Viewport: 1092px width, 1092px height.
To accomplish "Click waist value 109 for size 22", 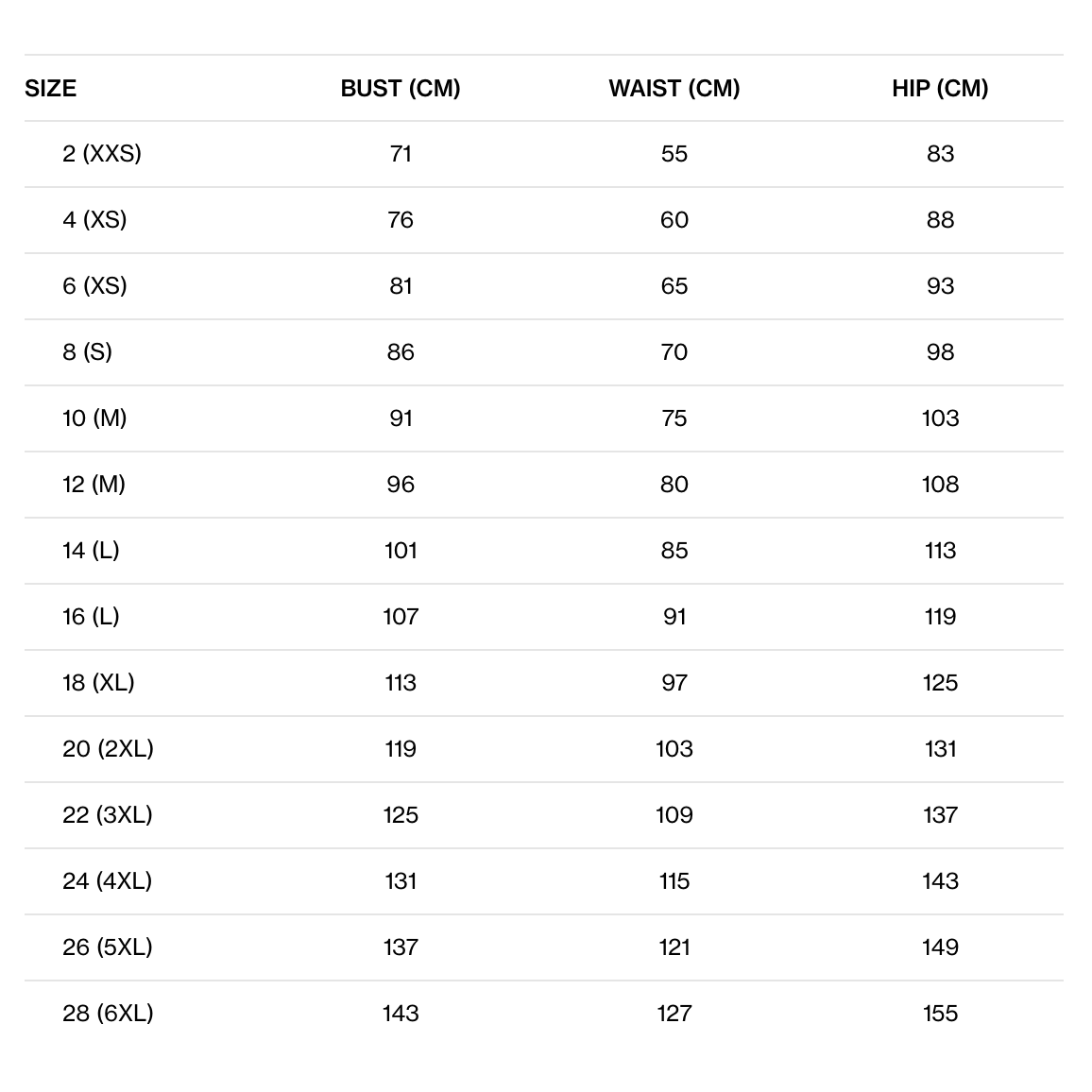I will point(674,814).
